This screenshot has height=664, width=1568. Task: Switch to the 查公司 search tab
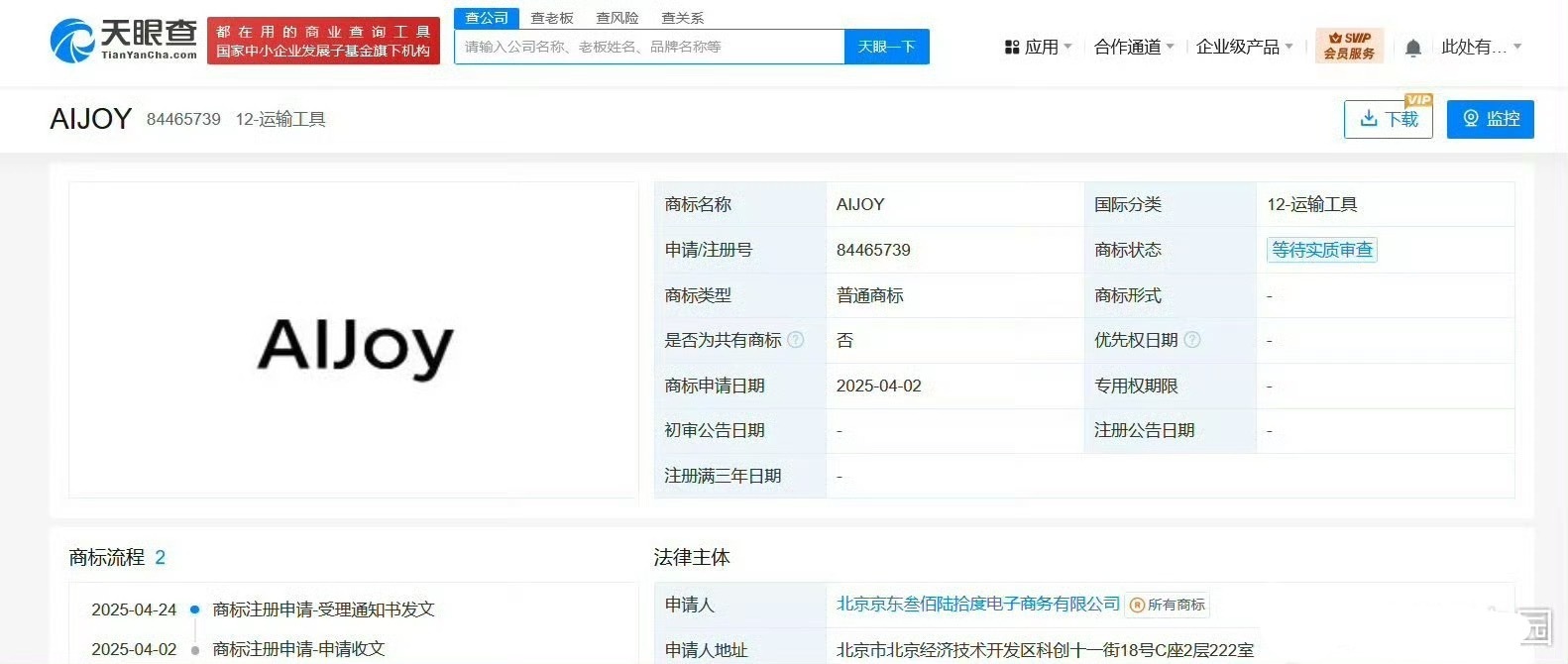pos(487,18)
